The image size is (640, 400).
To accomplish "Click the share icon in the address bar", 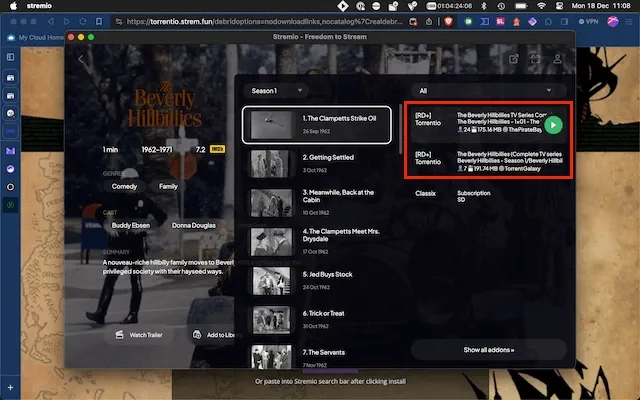I will pos(429,22).
